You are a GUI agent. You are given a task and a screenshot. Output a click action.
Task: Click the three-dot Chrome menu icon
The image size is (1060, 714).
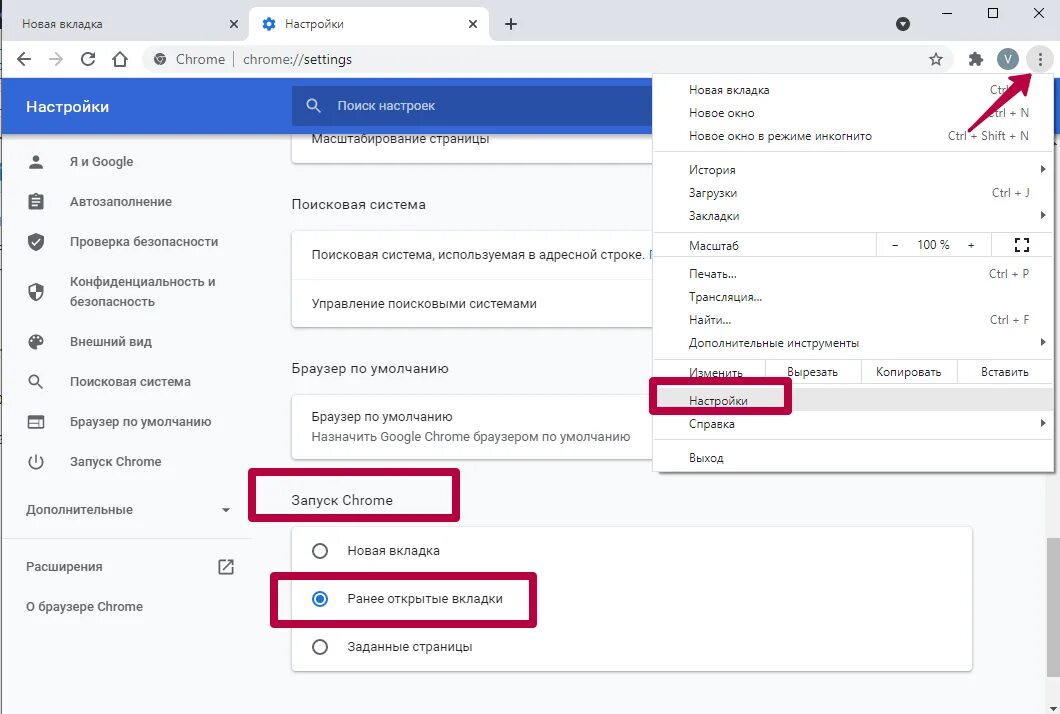[1040, 59]
